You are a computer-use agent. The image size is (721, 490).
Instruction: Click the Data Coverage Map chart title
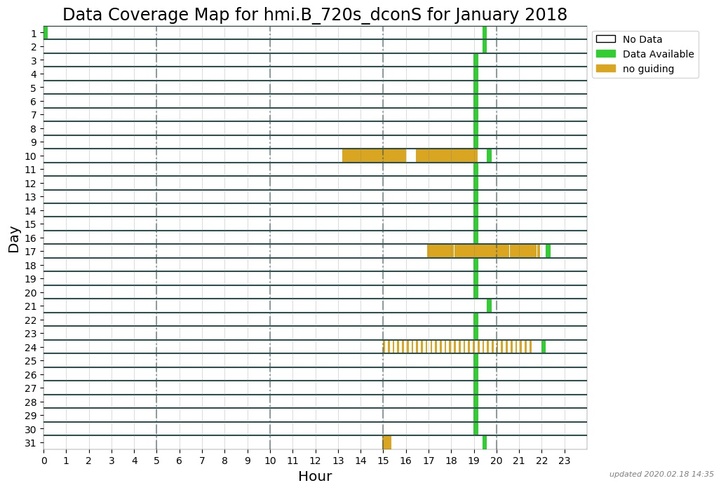[314, 14]
